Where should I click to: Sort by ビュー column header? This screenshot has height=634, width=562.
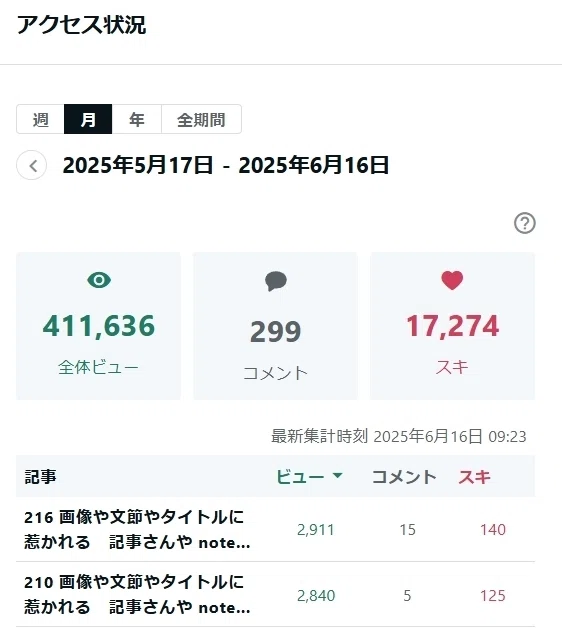point(300,477)
